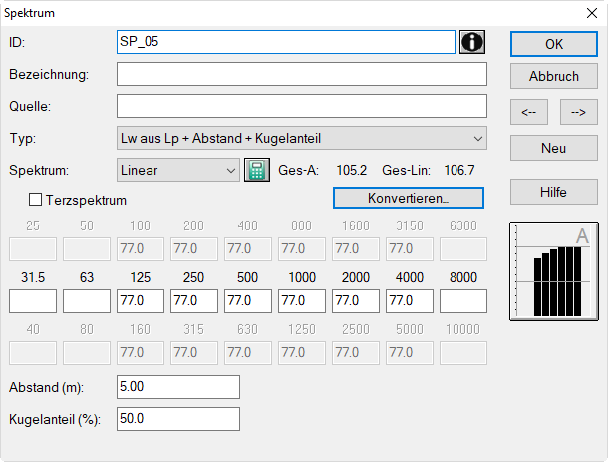Click the disabled 100 Hz third-octave field
This screenshot has width=608, height=462.
pos(140,249)
